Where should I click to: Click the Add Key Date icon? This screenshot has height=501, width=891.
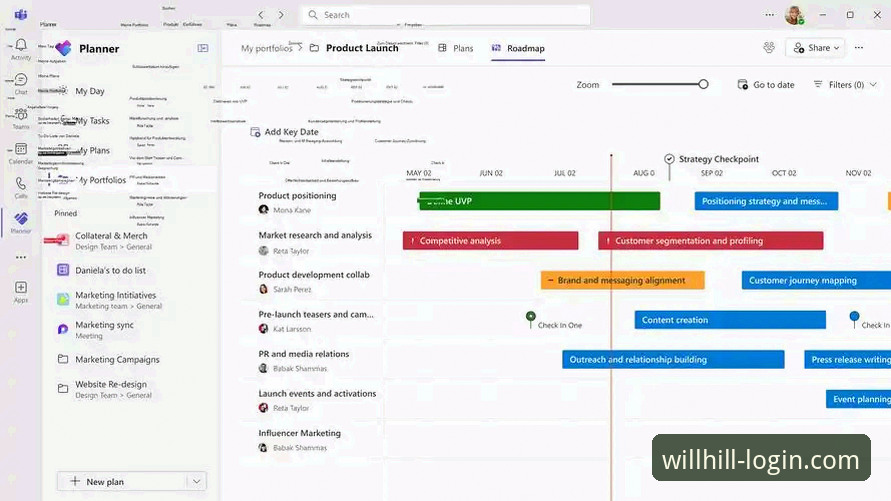pyautogui.click(x=255, y=132)
